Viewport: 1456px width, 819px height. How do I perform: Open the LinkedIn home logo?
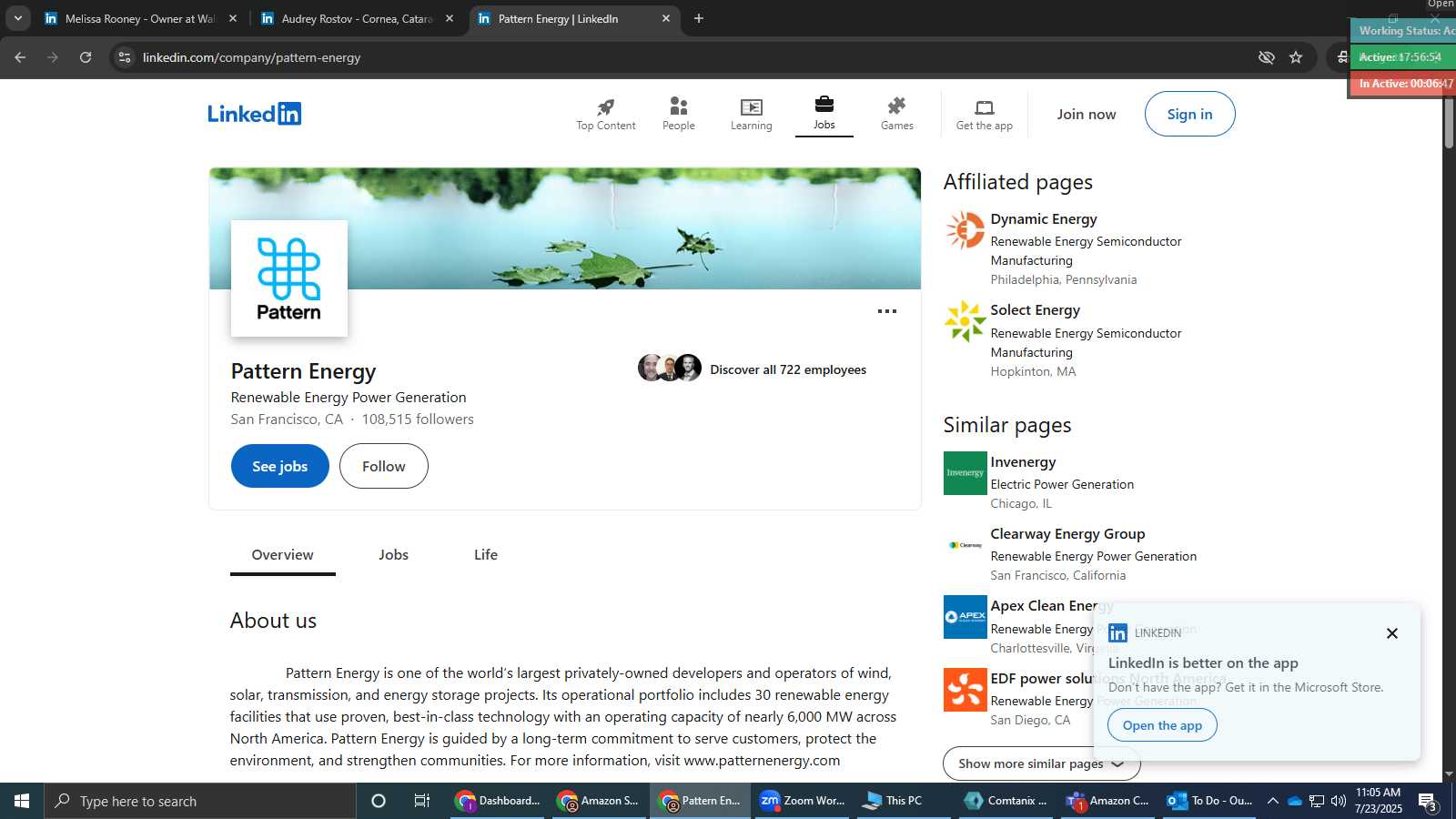(254, 114)
